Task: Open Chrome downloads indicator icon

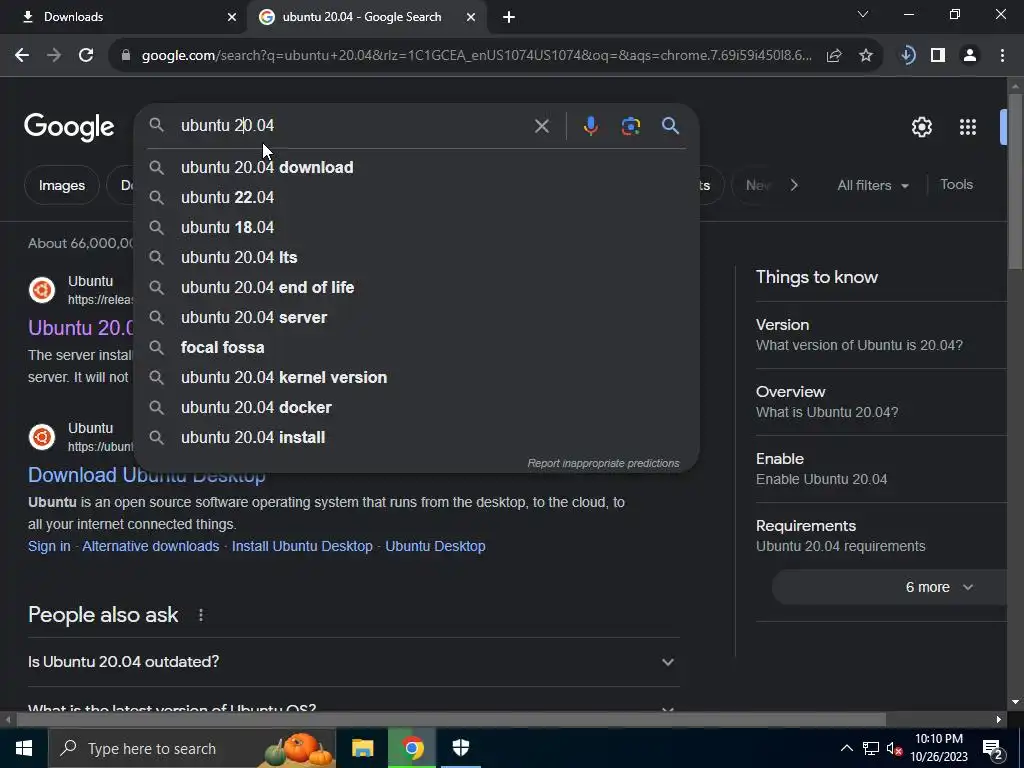Action: tap(907, 56)
